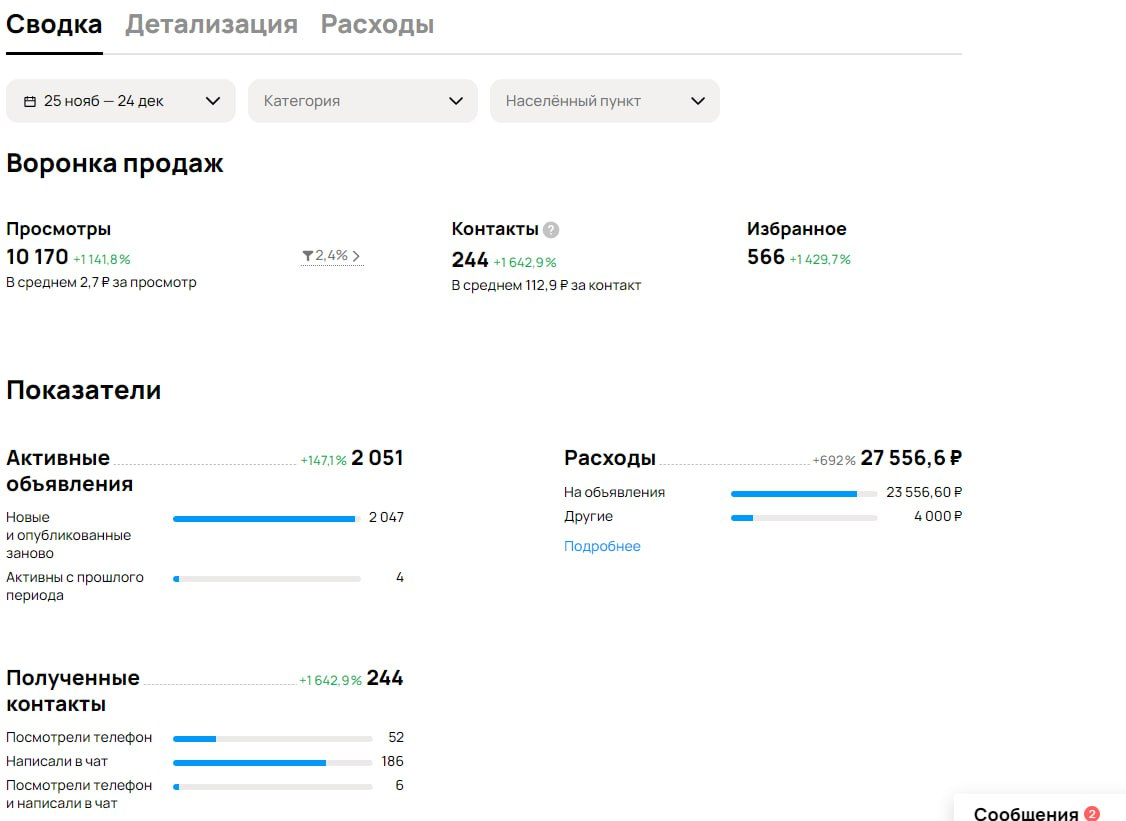Click the calendar icon in date filter

point(29,101)
